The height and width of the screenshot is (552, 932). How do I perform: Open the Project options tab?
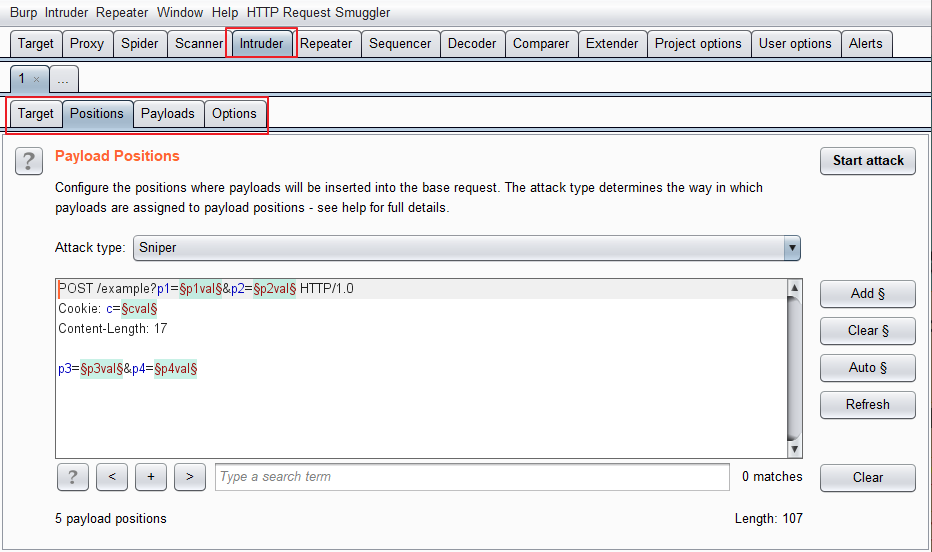tap(698, 43)
